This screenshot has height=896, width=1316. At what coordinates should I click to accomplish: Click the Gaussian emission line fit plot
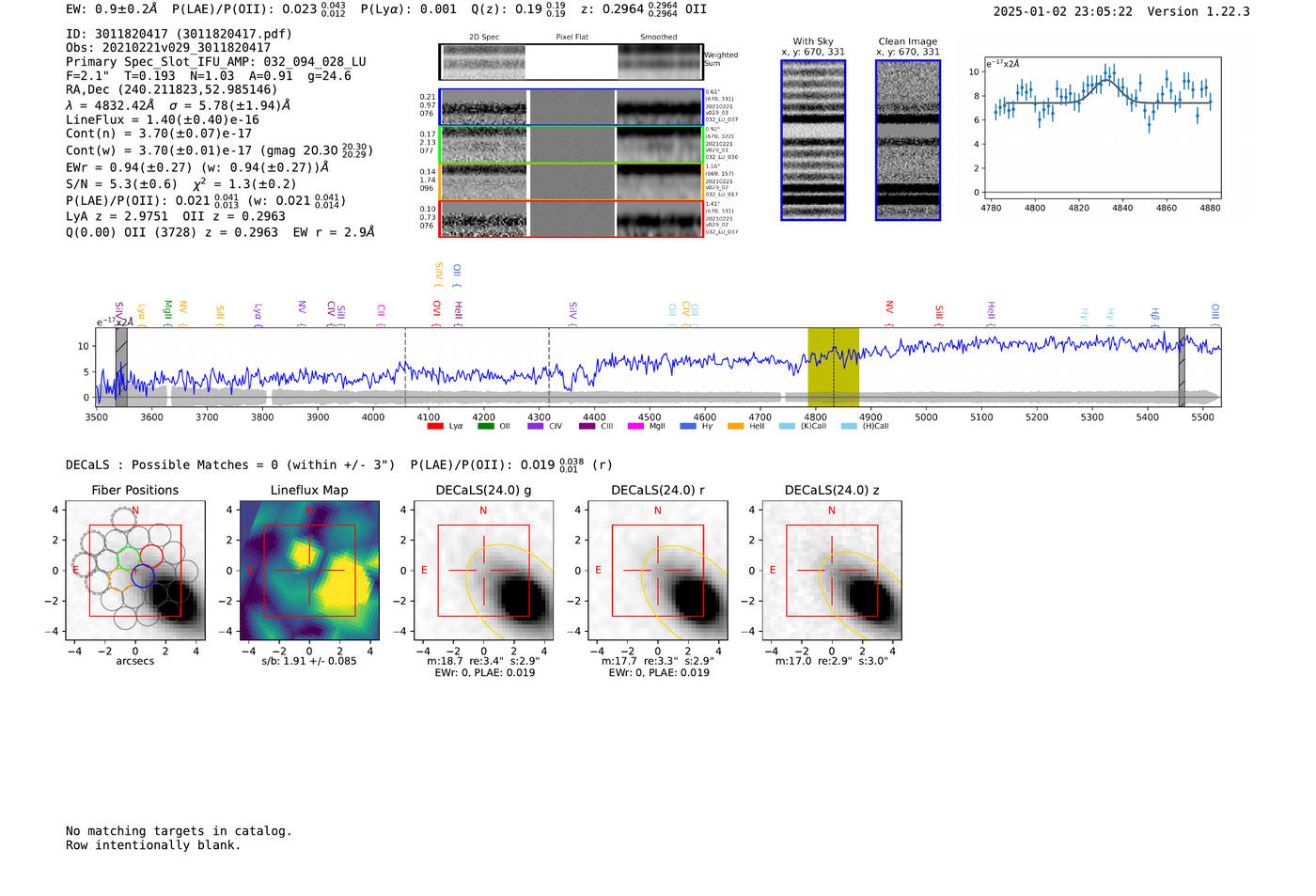[1101, 128]
